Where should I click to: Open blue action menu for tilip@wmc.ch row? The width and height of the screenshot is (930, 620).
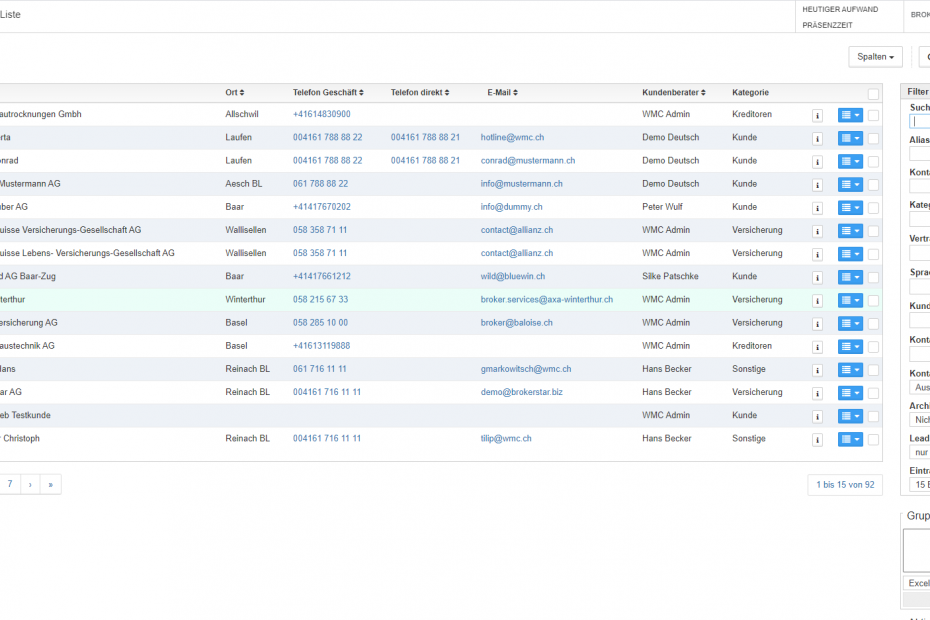[x=850, y=439]
